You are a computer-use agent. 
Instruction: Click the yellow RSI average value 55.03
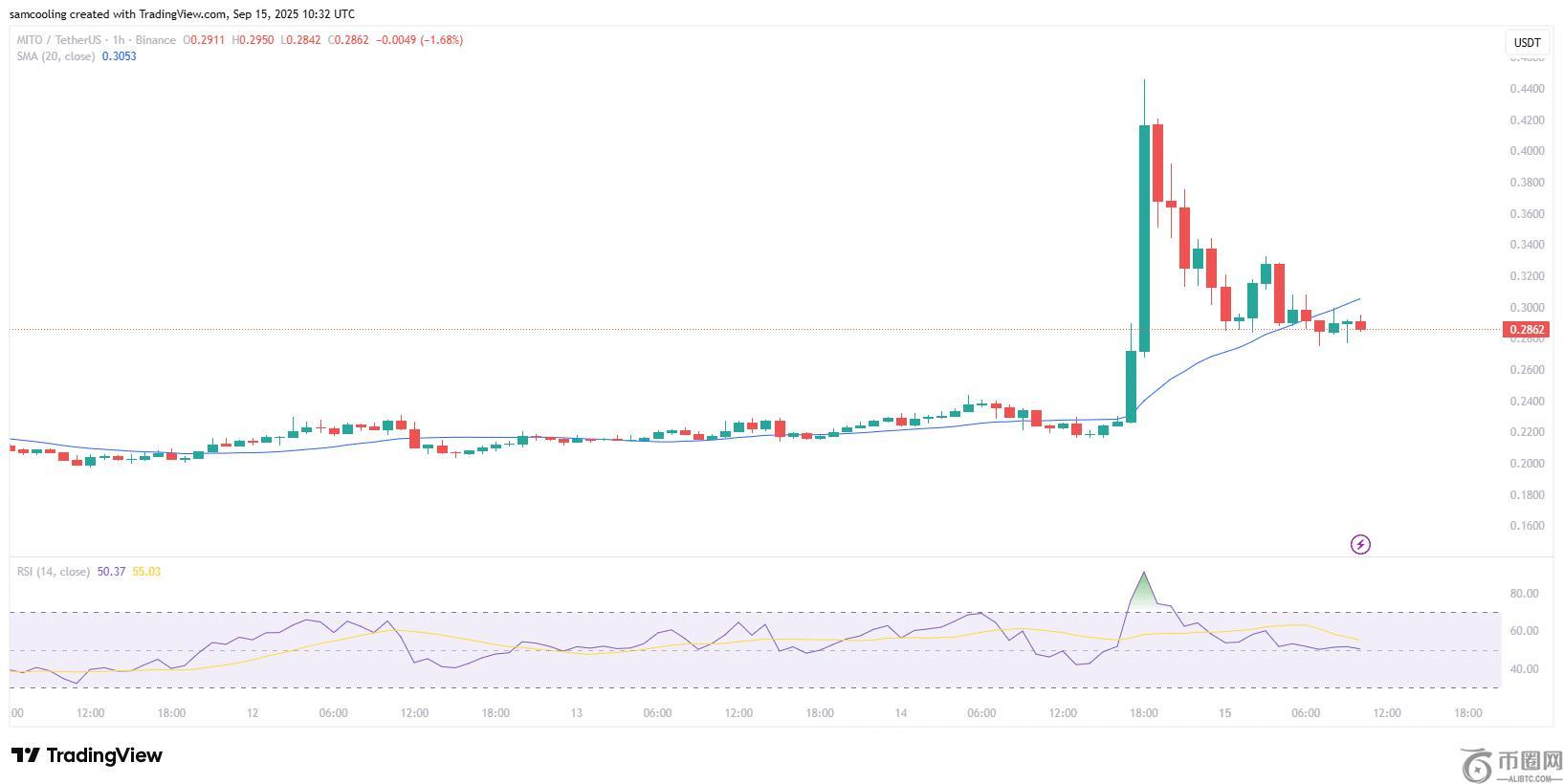pos(146,572)
